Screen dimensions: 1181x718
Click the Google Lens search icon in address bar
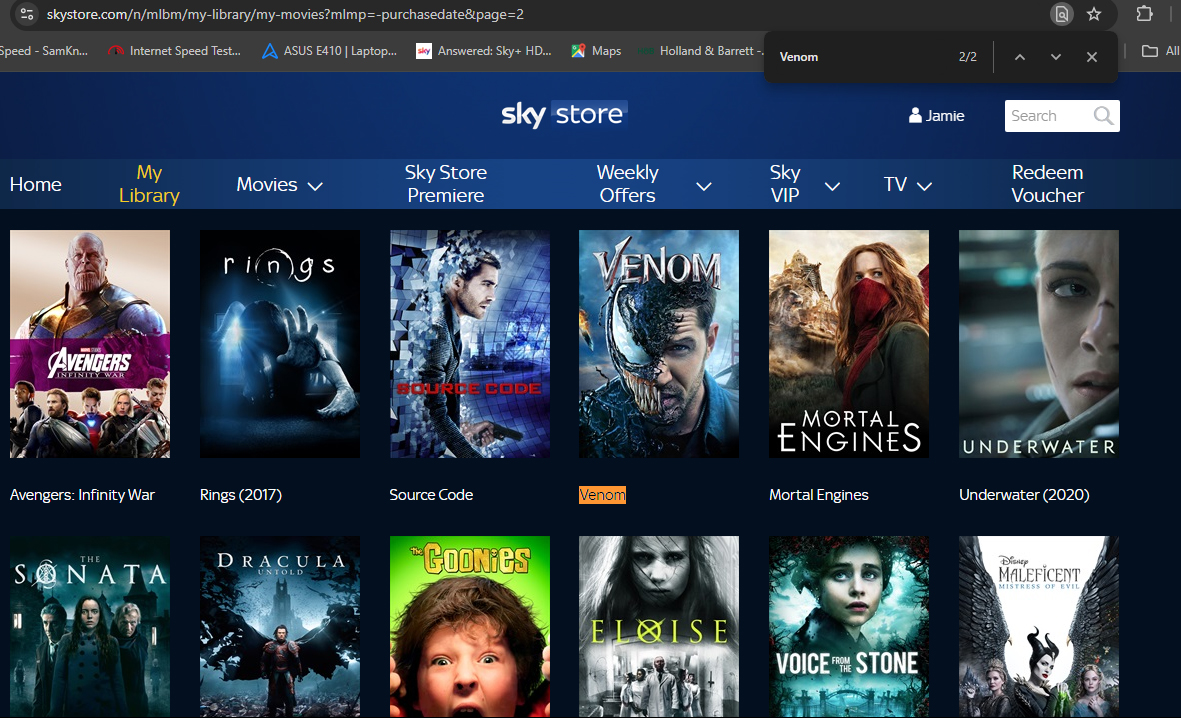[x=1061, y=14]
